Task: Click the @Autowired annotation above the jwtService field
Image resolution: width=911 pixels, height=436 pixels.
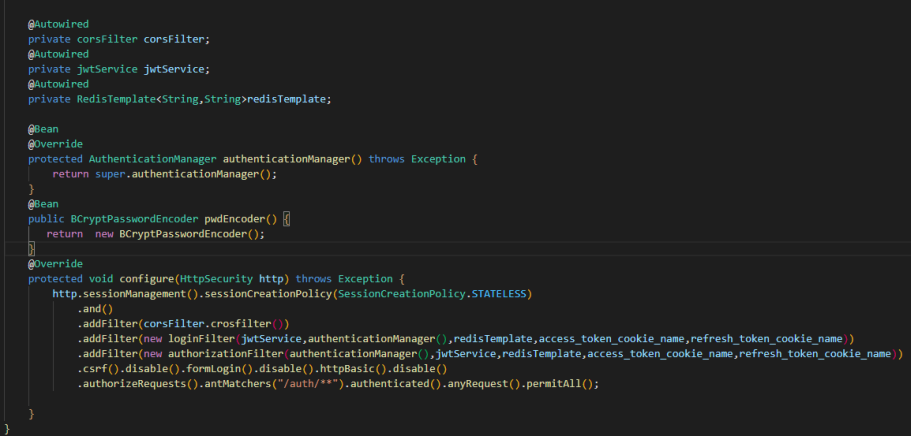Action: [x=58, y=54]
